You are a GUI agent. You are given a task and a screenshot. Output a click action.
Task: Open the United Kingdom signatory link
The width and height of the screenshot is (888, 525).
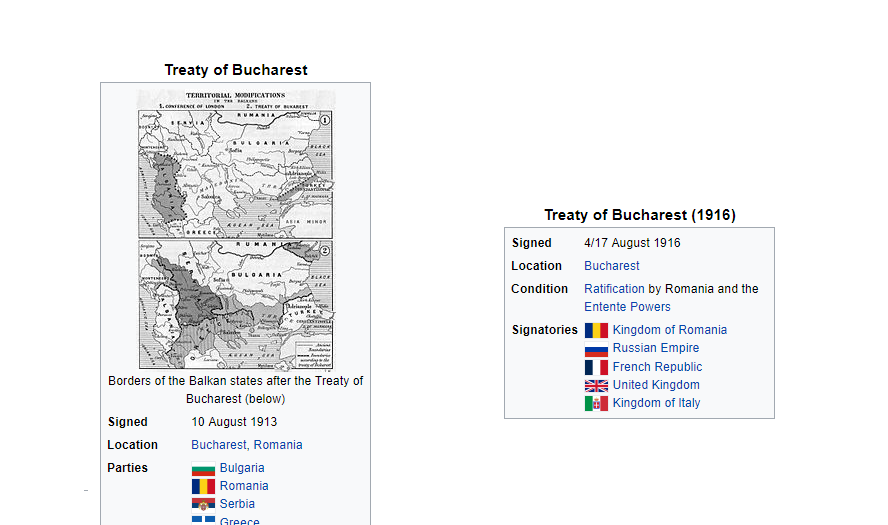656,385
